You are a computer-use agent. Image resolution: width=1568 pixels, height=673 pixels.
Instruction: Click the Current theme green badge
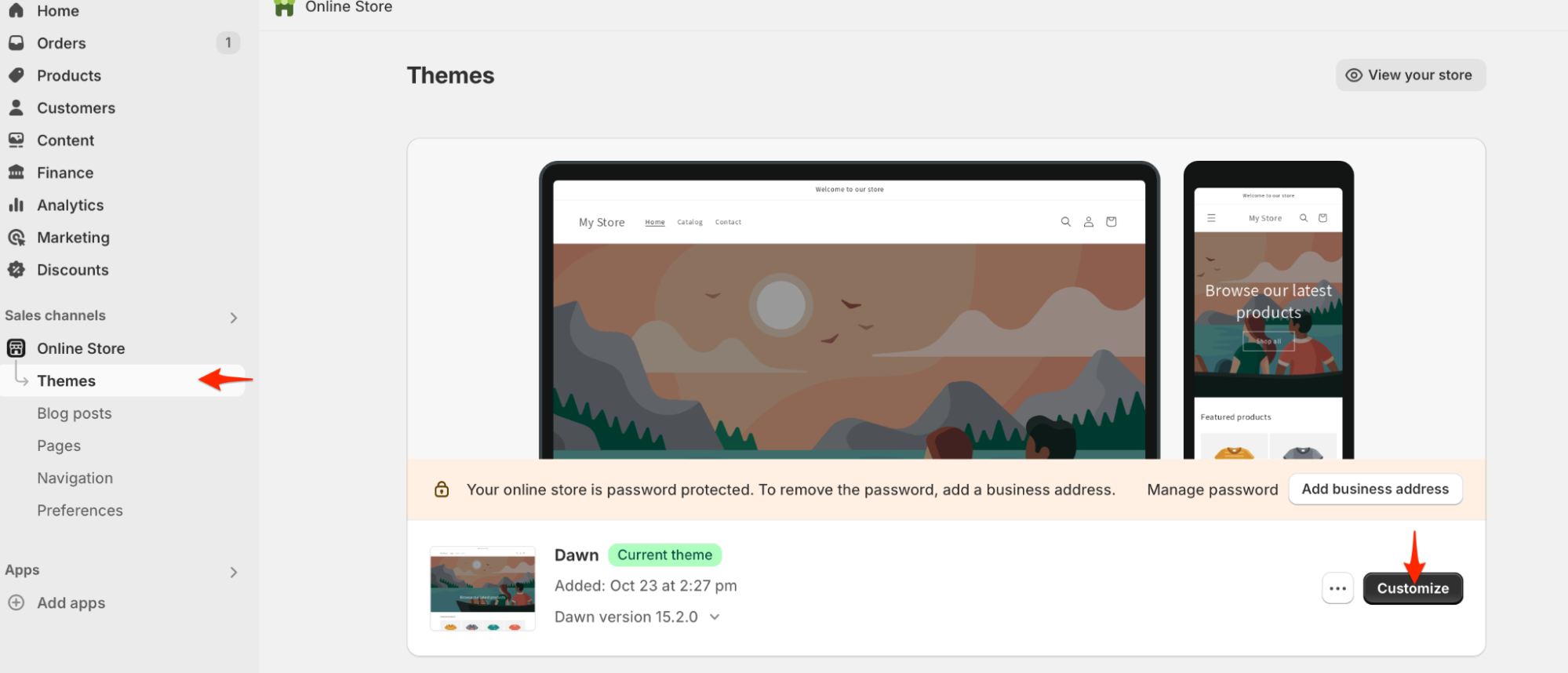(664, 555)
